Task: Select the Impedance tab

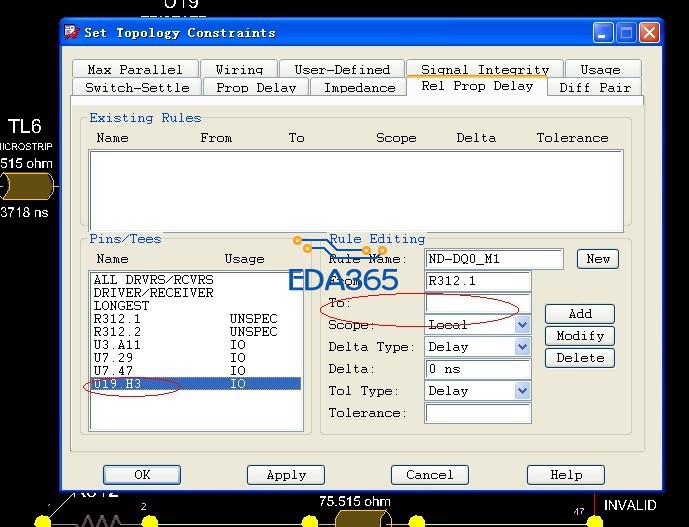Action: (x=359, y=87)
